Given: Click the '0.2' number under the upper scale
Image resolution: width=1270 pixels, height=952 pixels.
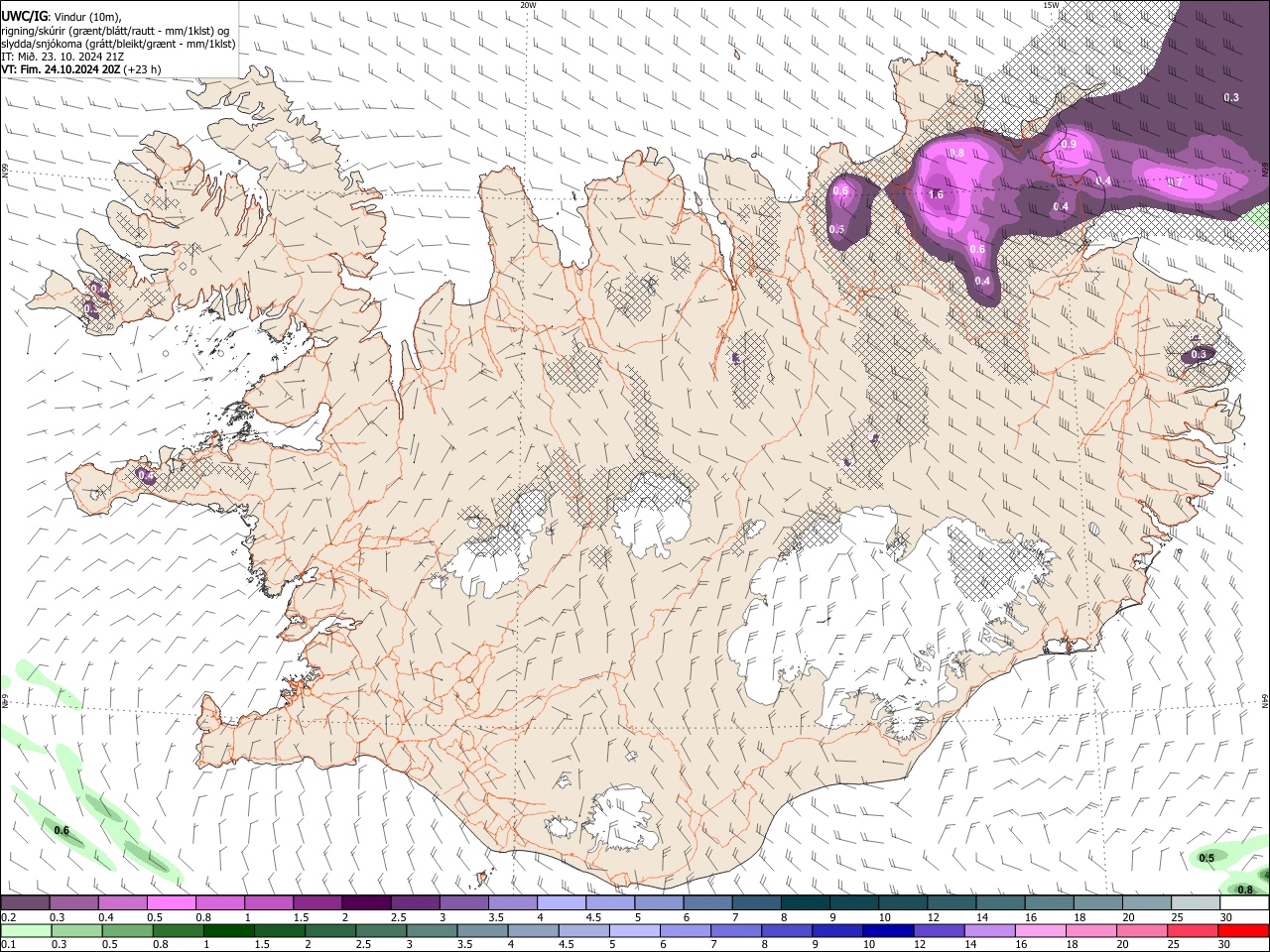Looking at the screenshot, I should (9, 917).
